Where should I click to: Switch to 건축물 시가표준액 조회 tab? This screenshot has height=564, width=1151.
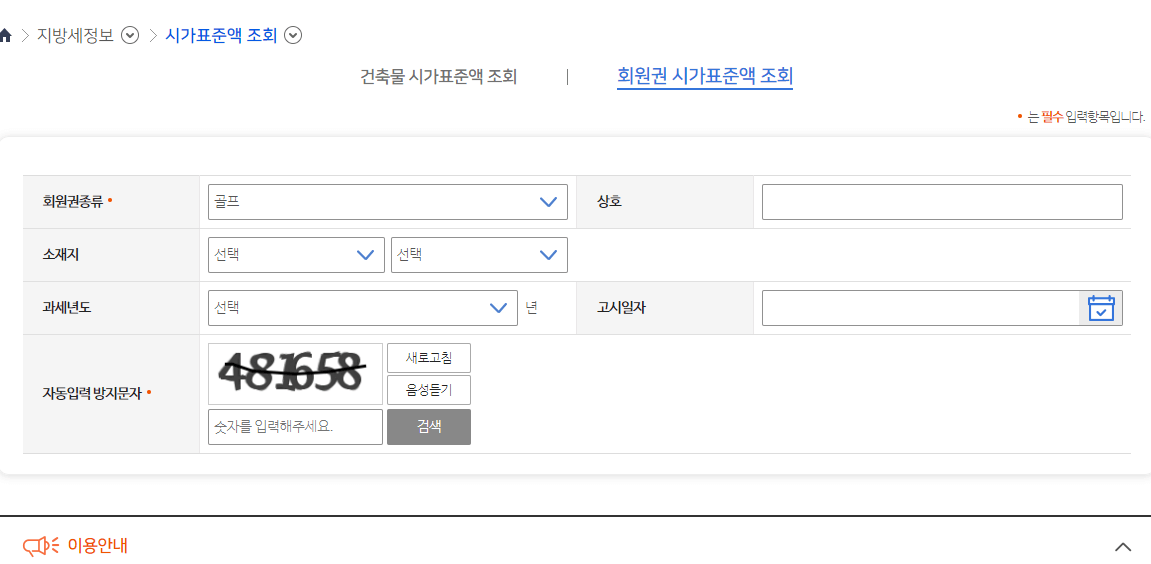[x=439, y=76]
